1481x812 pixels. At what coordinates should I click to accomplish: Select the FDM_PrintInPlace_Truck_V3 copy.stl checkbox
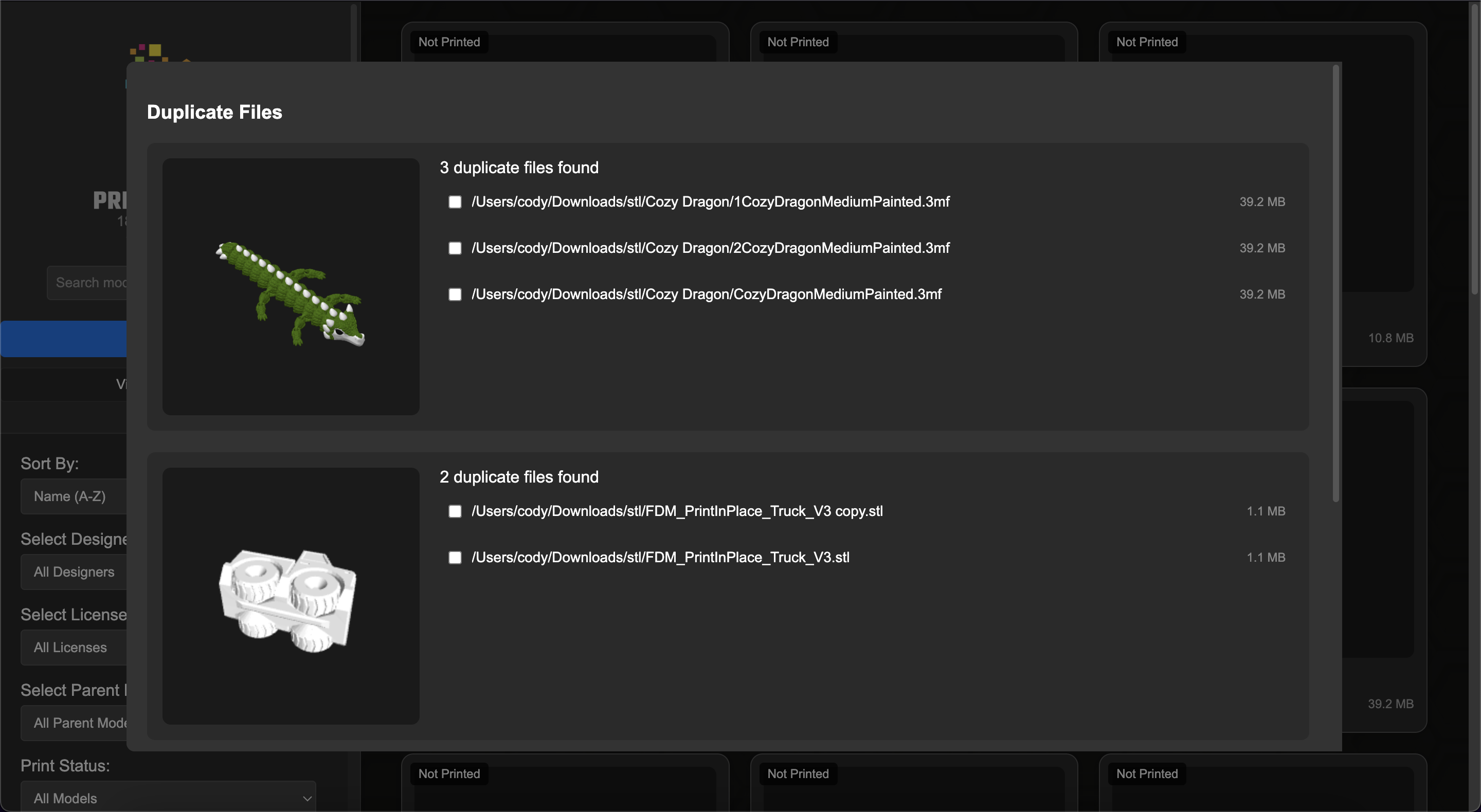point(455,511)
